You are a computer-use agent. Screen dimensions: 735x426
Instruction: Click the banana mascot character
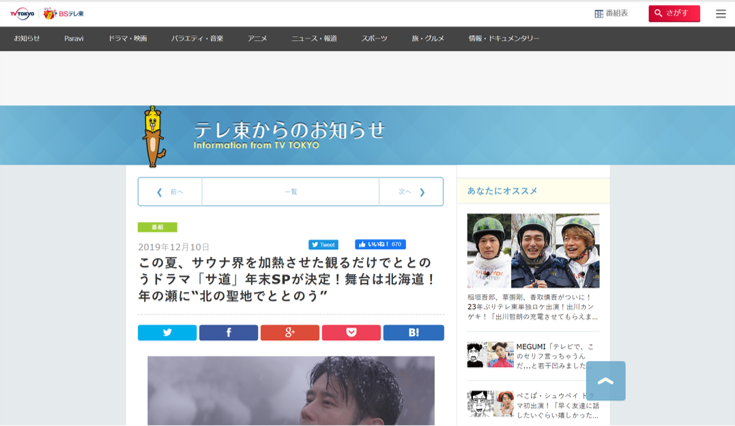pos(153,136)
